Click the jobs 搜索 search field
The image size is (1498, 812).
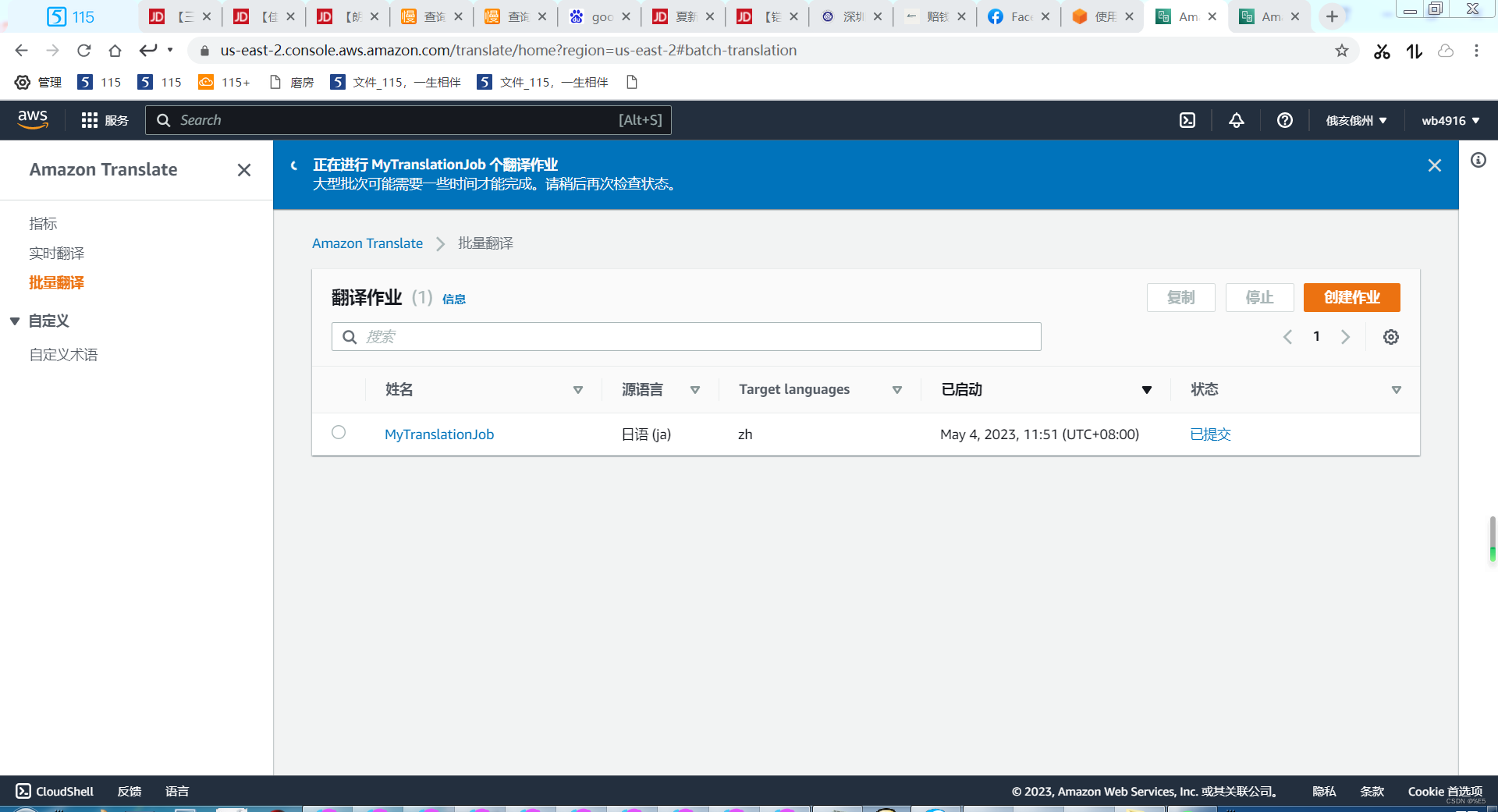[x=687, y=336]
